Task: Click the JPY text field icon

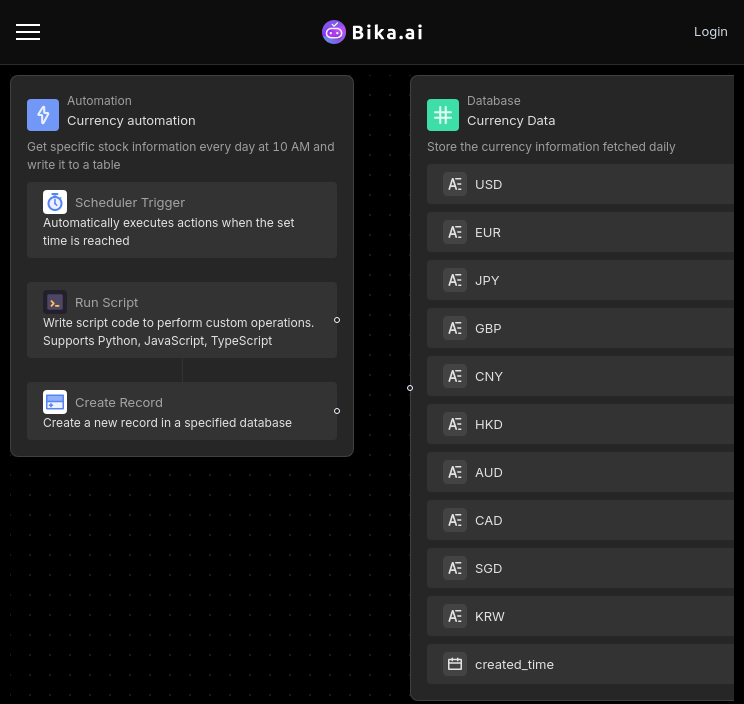Action: pos(455,280)
